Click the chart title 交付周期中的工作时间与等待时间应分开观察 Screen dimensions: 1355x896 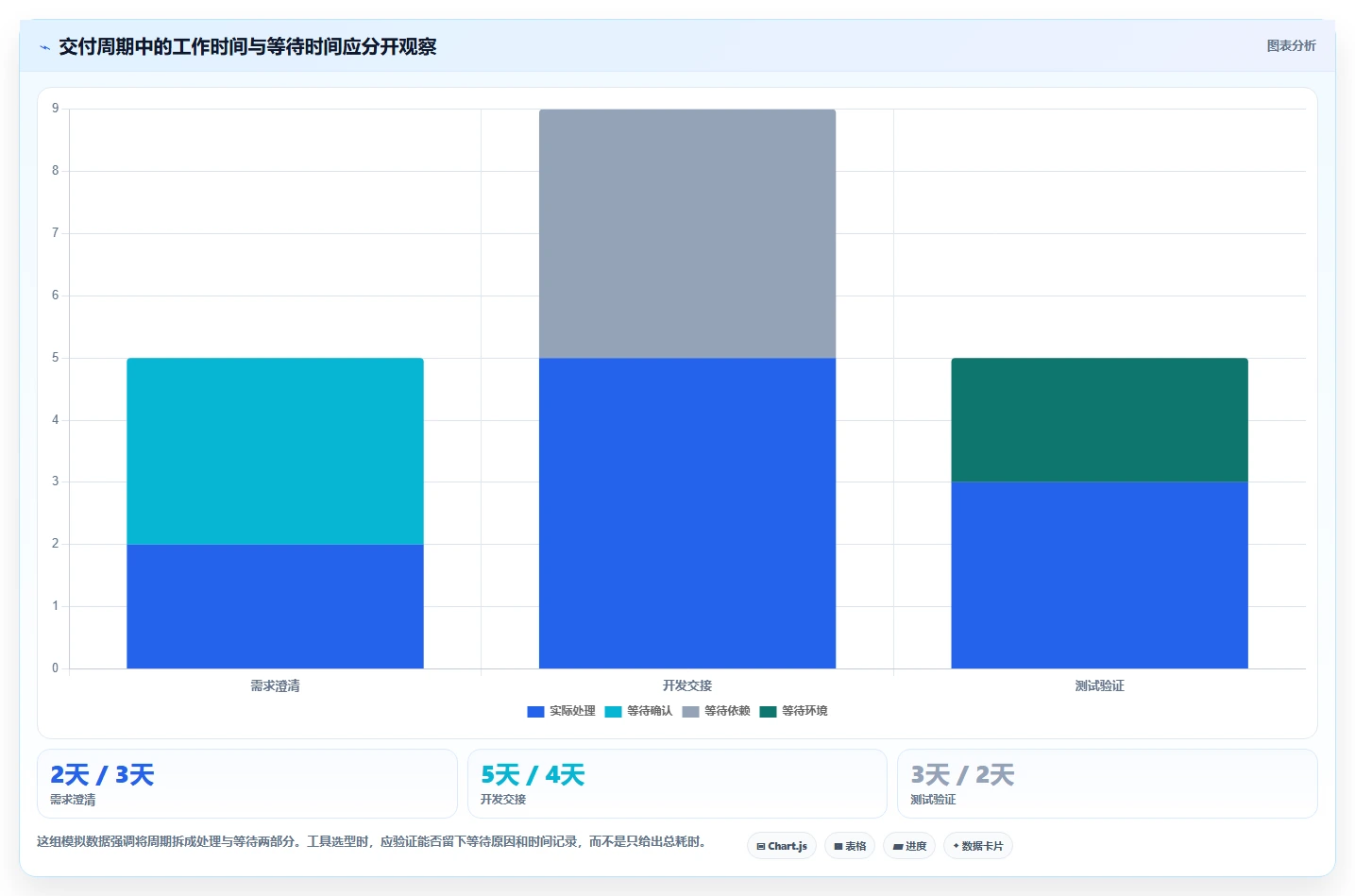(247, 46)
